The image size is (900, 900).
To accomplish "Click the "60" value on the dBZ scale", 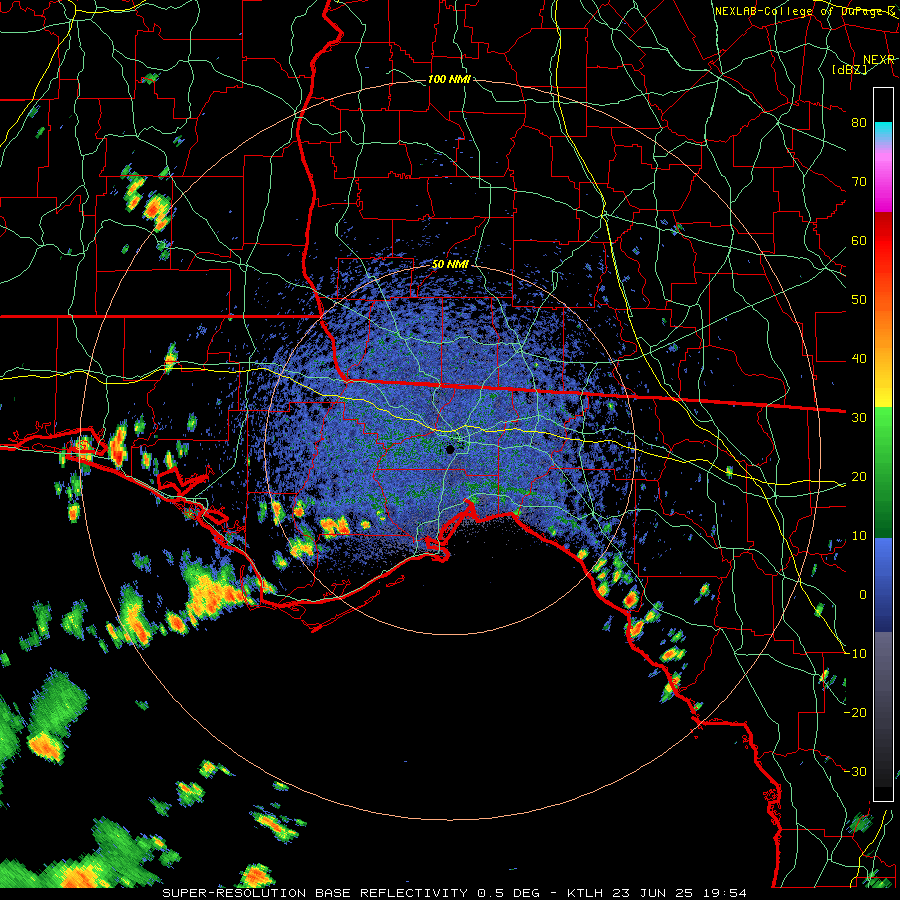I will click(x=859, y=240).
